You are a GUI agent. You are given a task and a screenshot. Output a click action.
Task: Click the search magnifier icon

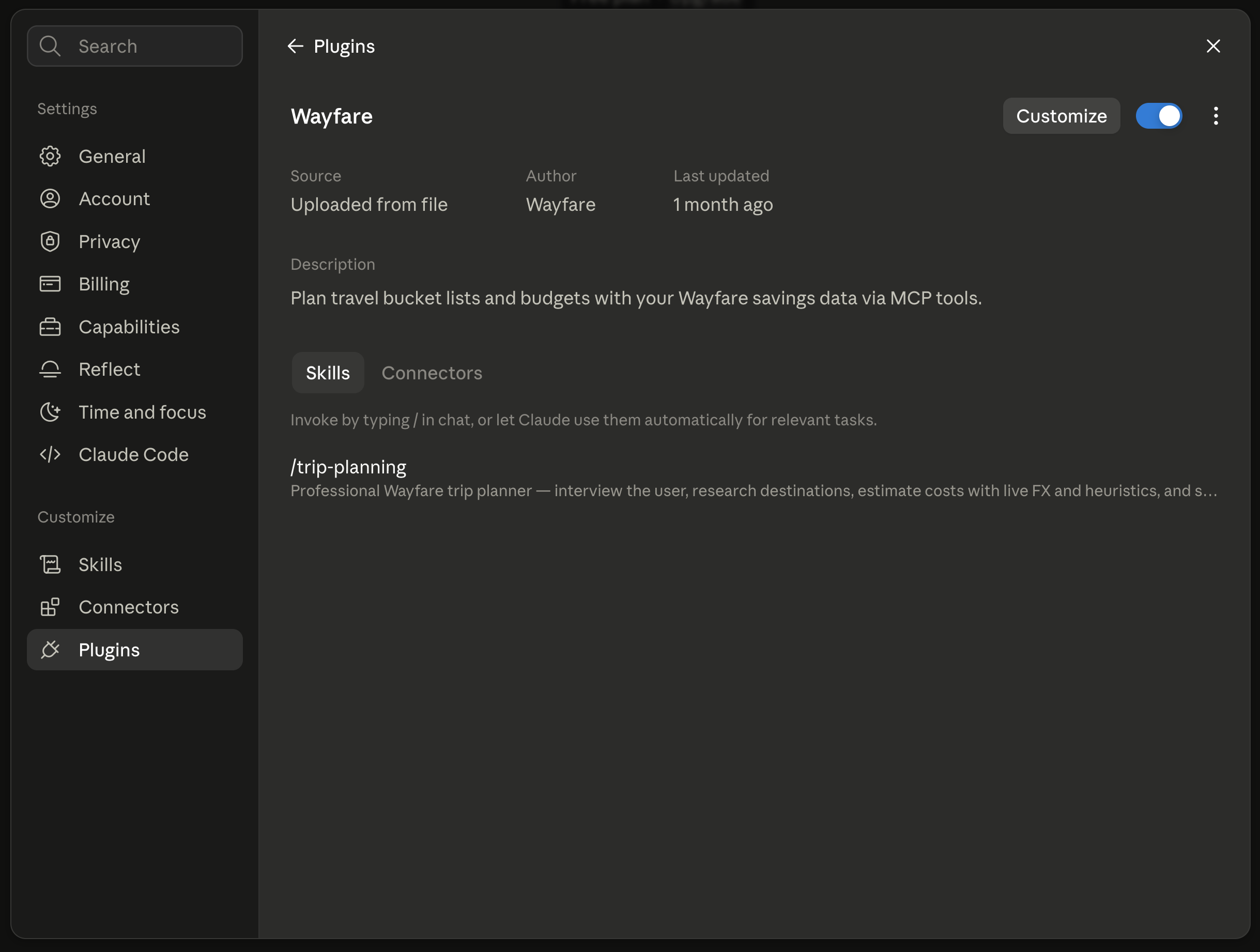pyautogui.click(x=50, y=46)
